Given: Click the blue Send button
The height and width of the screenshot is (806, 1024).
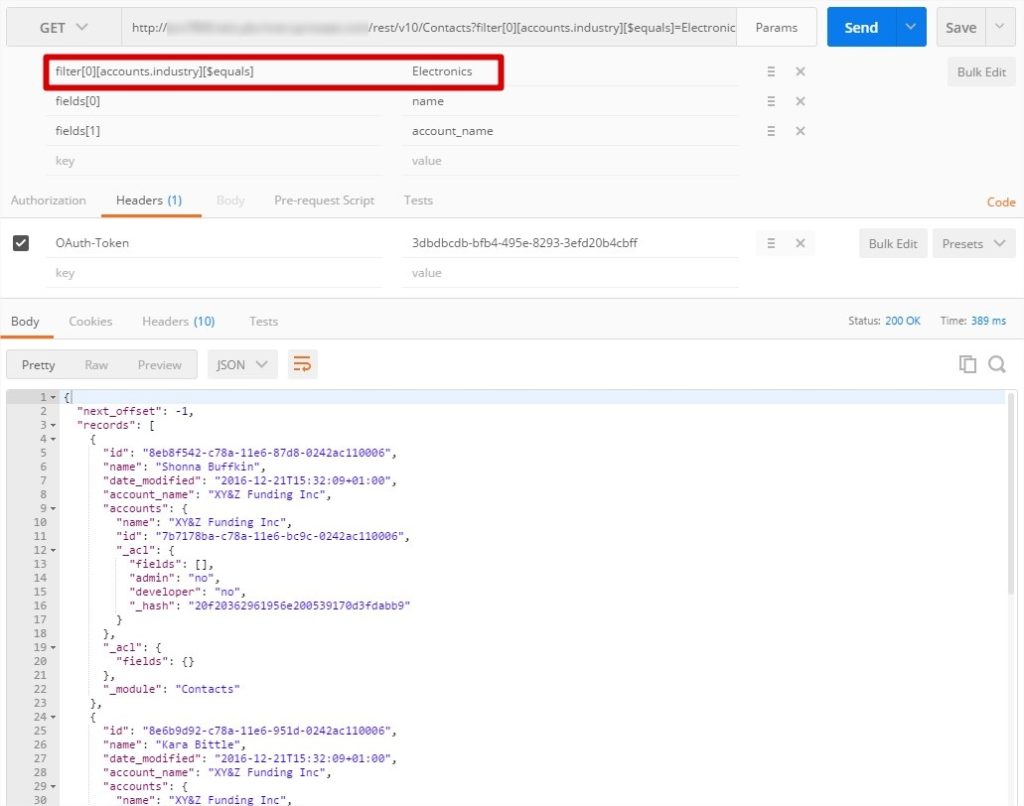Looking at the screenshot, I should 860,28.
